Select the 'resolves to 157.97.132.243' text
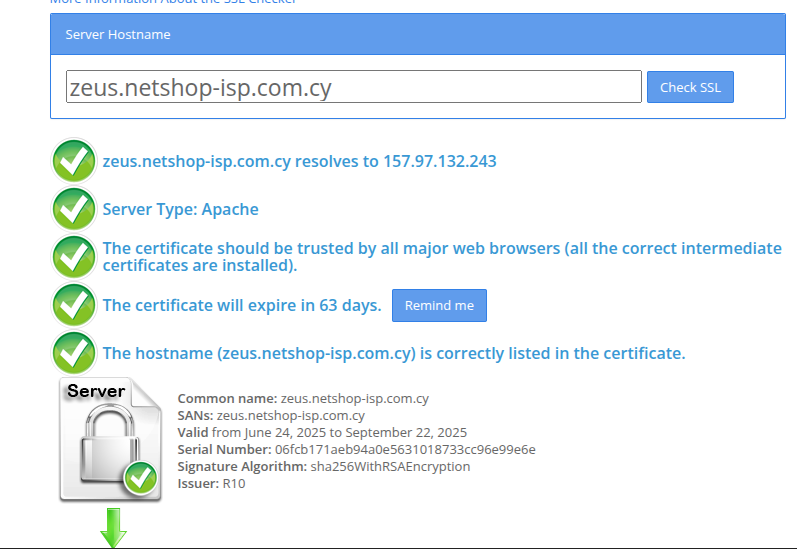Image resolution: width=797 pixels, height=549 pixels. [x=395, y=161]
